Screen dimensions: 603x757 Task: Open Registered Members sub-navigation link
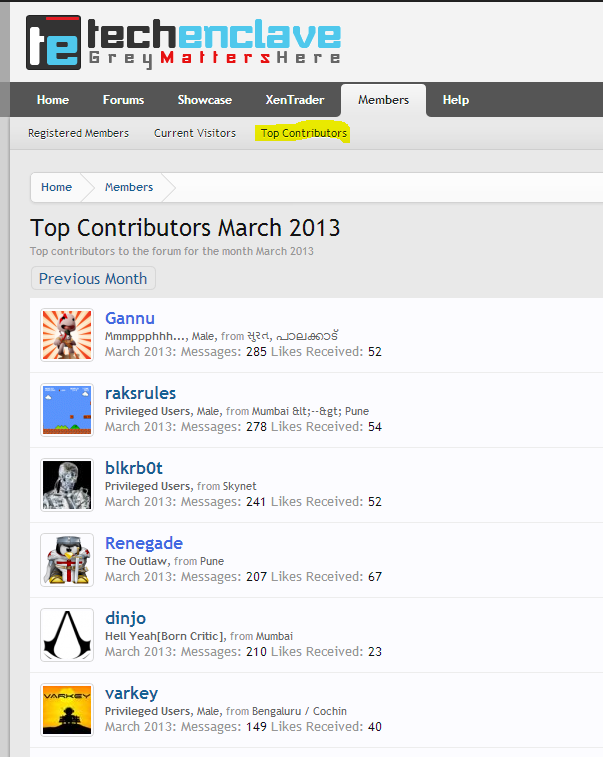(78, 133)
